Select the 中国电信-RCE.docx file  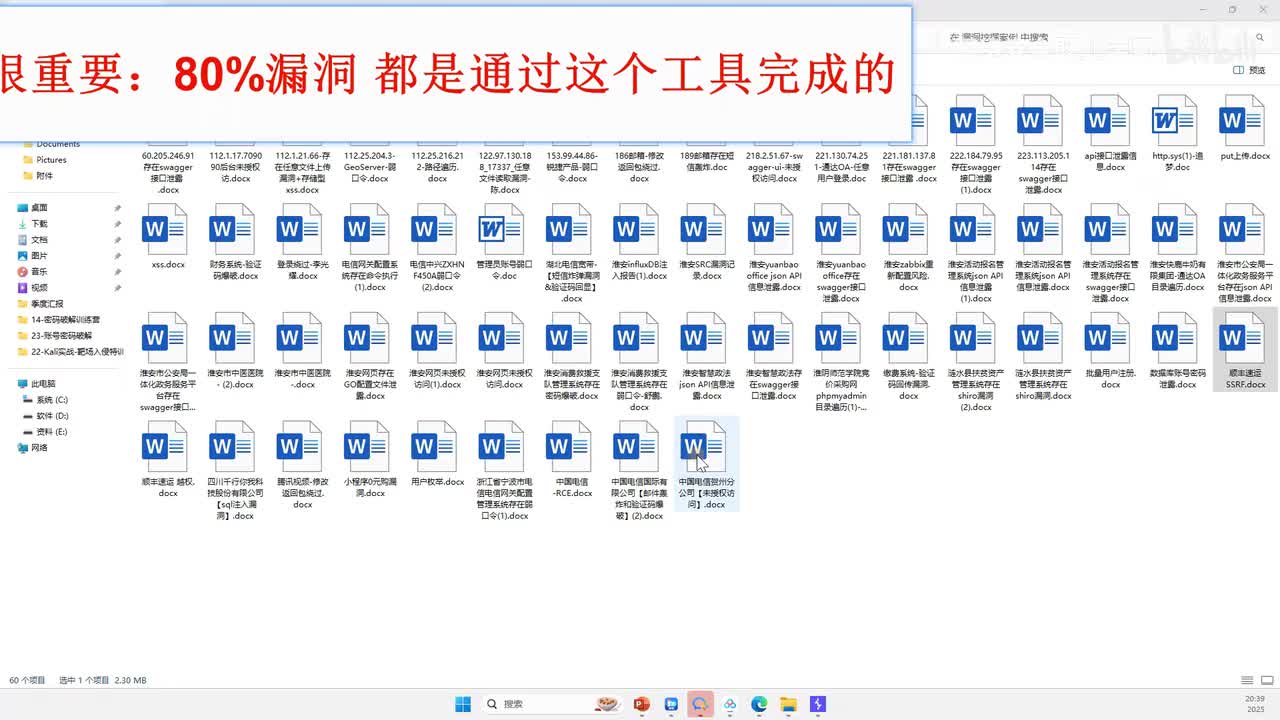(572, 460)
